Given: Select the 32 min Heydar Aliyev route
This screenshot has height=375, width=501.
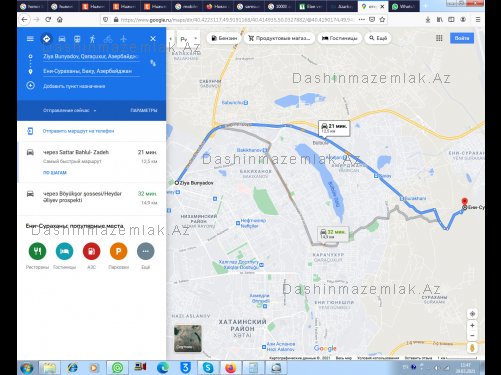Looking at the screenshot, I should (x=92, y=198).
